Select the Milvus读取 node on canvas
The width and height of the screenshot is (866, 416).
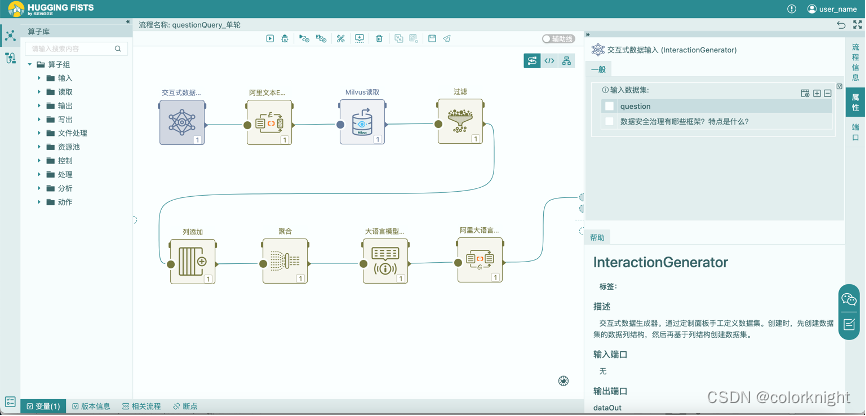[362, 122]
